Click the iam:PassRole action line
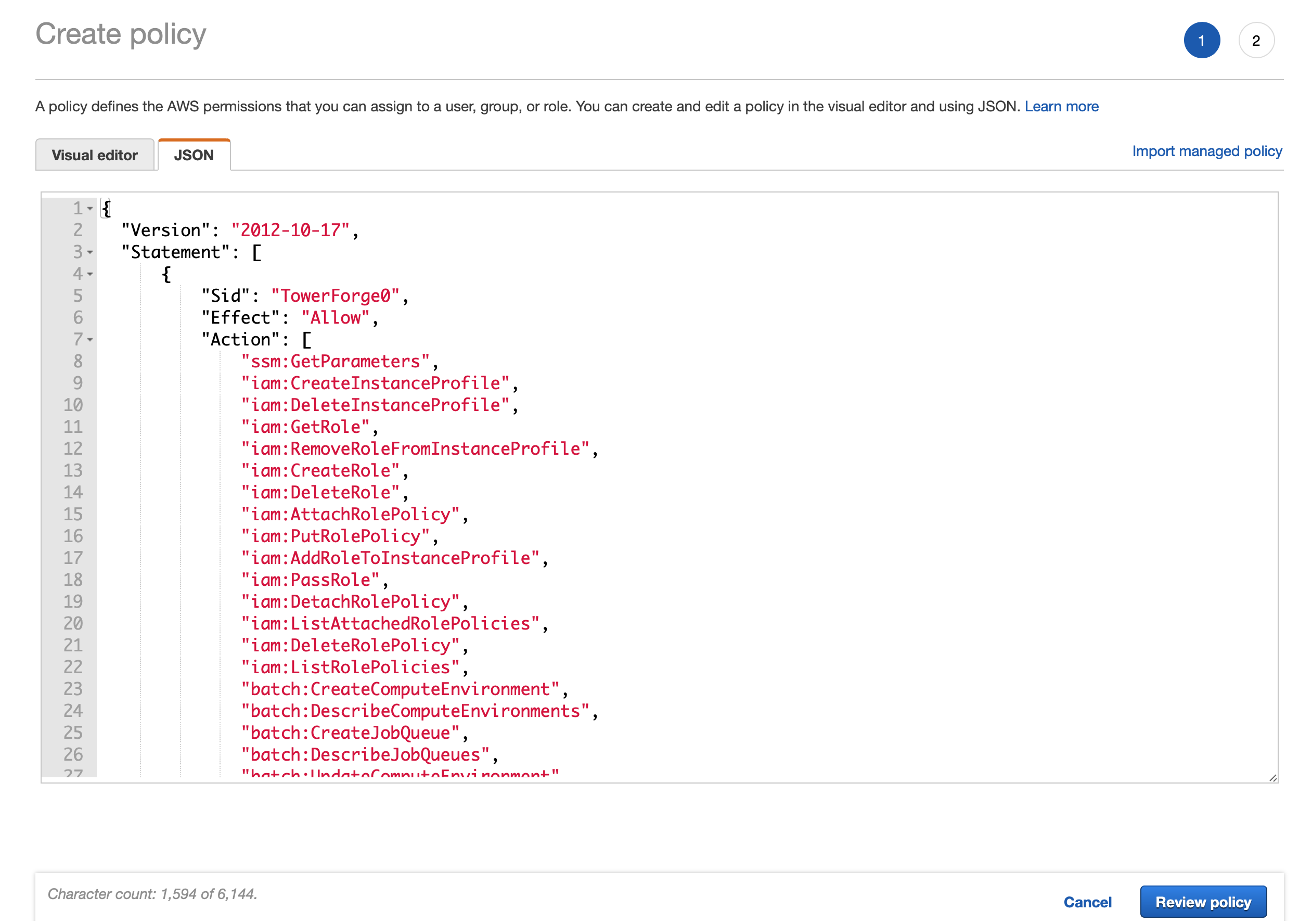The height and width of the screenshot is (924, 1312). [x=310, y=580]
